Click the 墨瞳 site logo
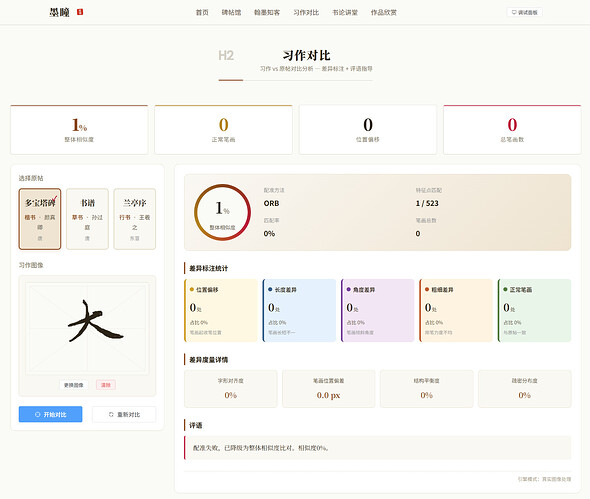 pyautogui.click(x=59, y=12)
